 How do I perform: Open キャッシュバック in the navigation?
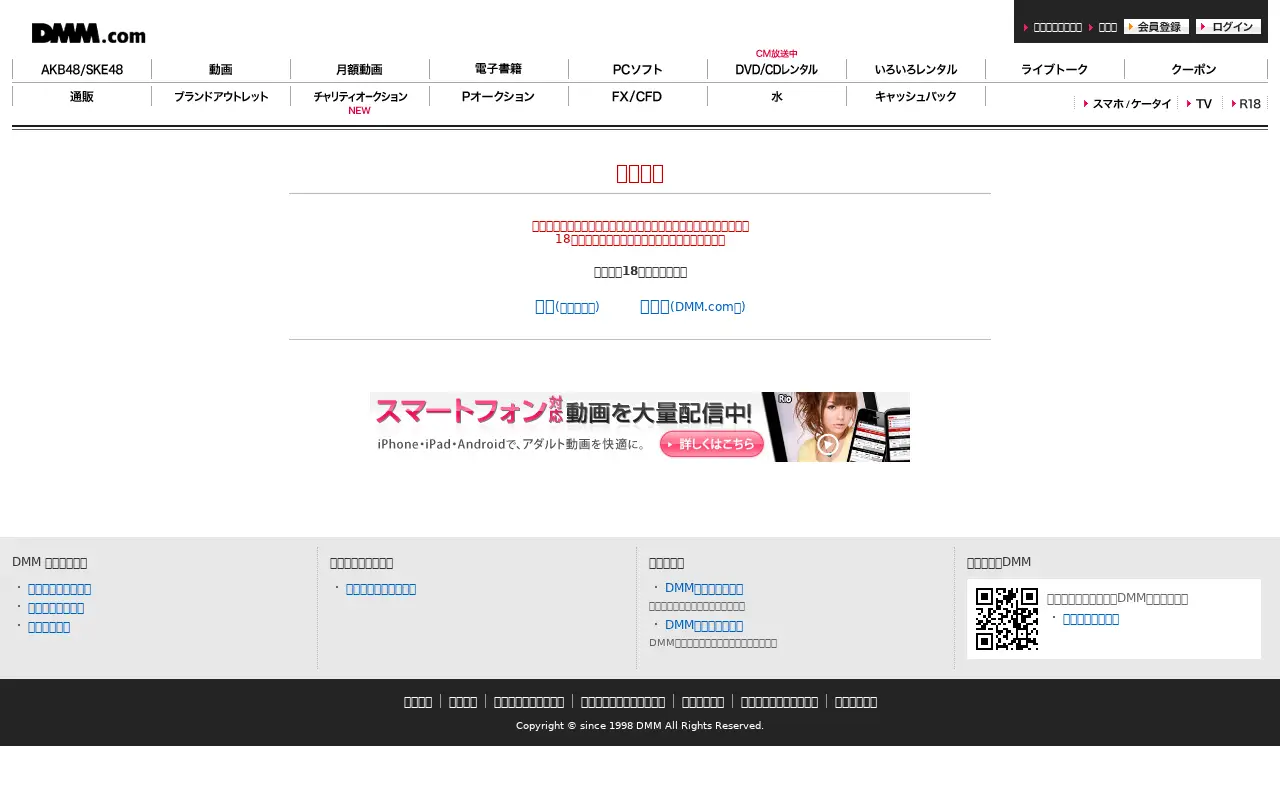(916, 96)
